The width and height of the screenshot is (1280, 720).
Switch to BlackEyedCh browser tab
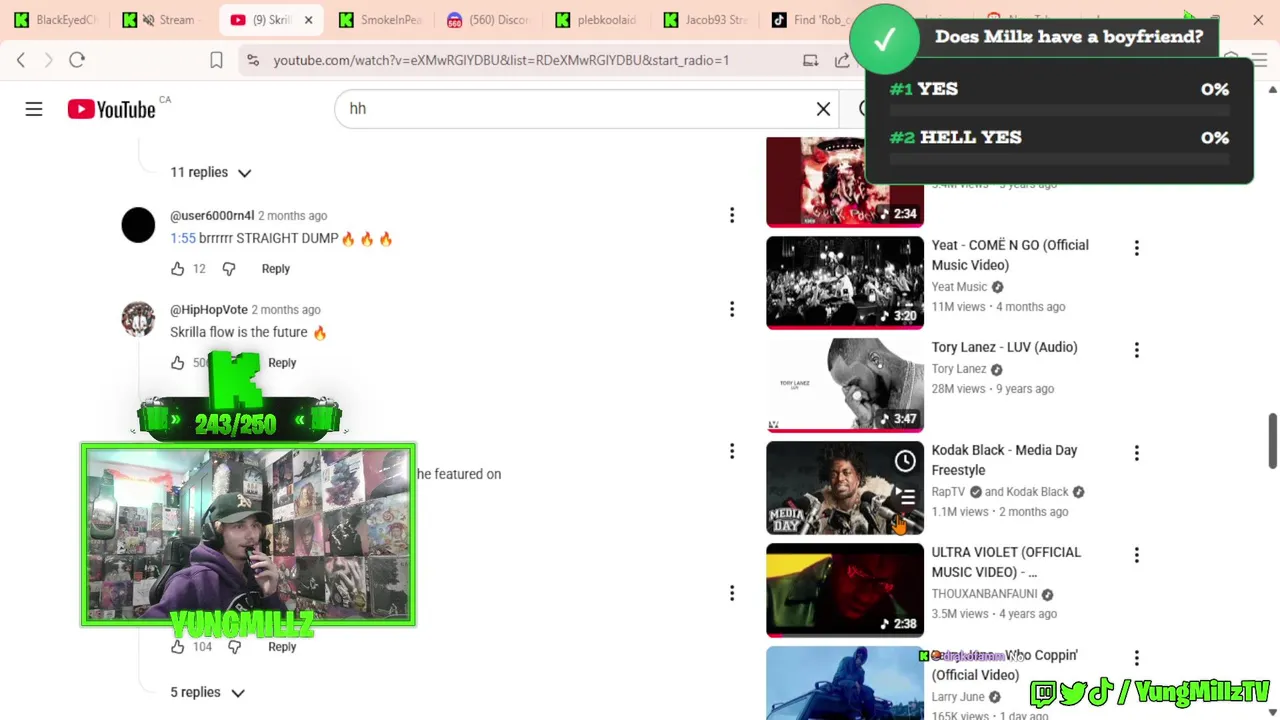[x=55, y=19]
